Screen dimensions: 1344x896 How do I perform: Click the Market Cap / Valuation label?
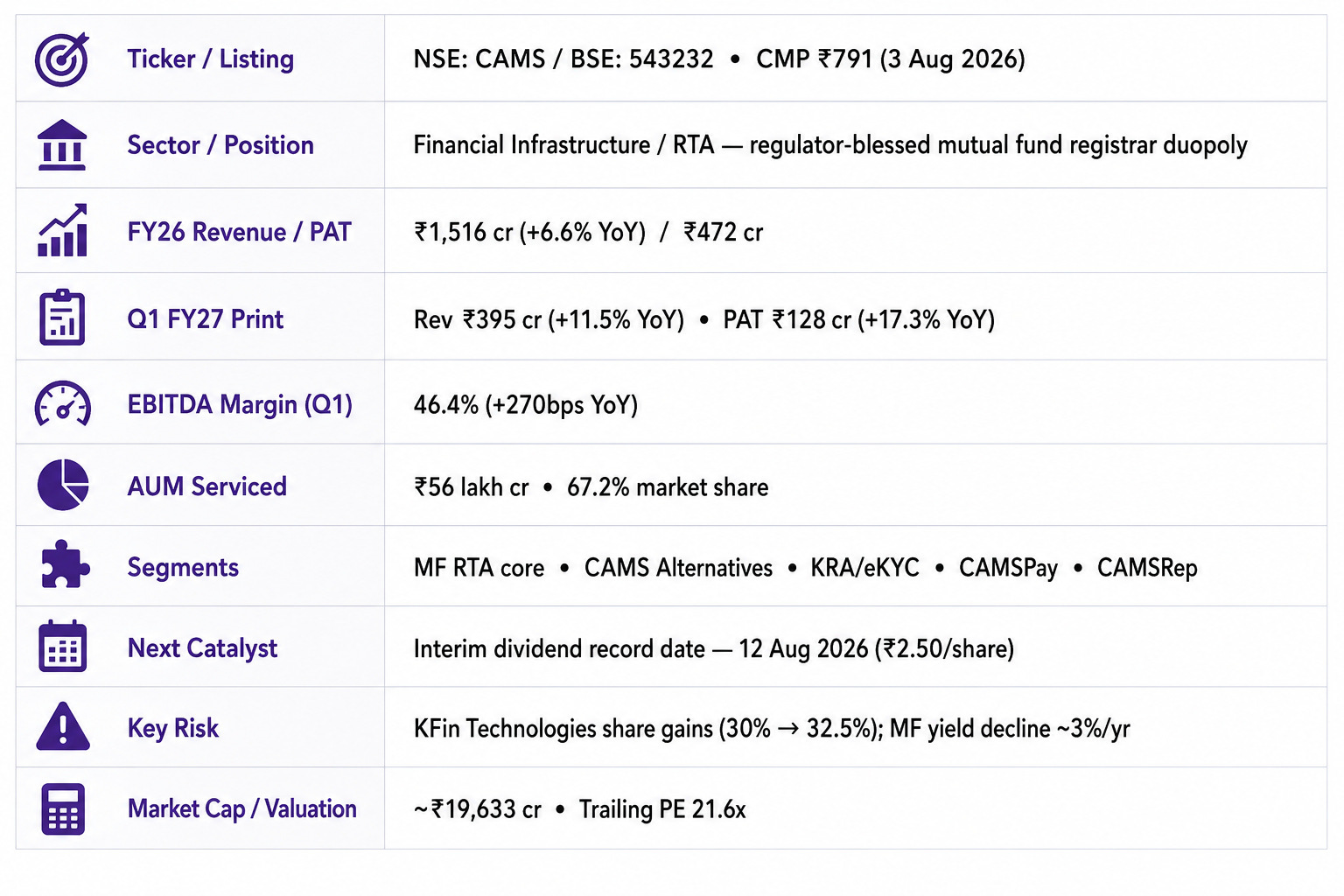(x=242, y=808)
